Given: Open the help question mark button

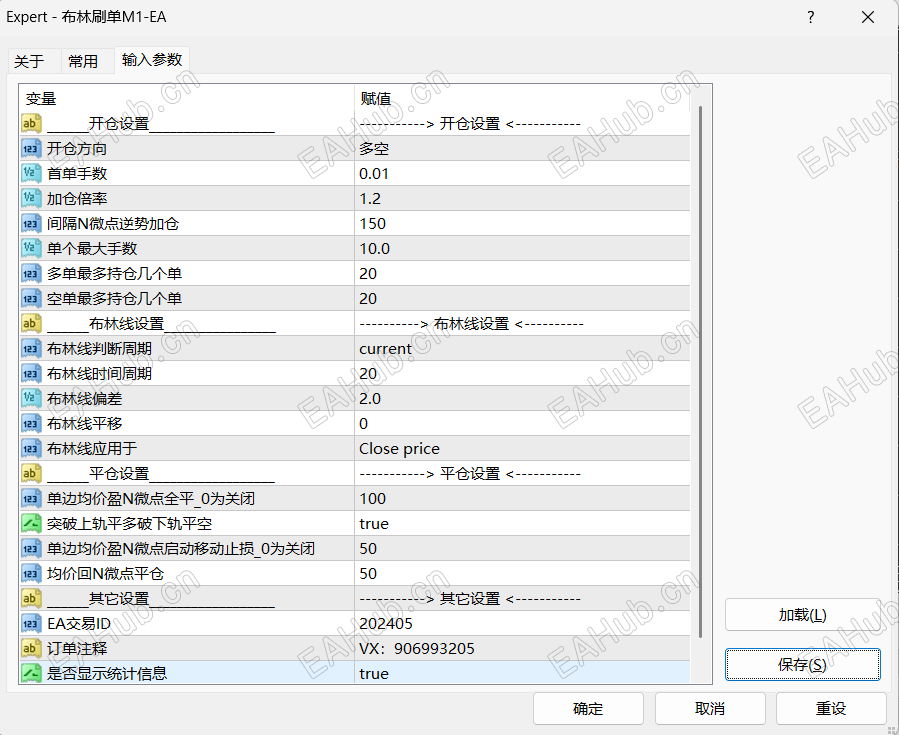Looking at the screenshot, I should 811,17.
